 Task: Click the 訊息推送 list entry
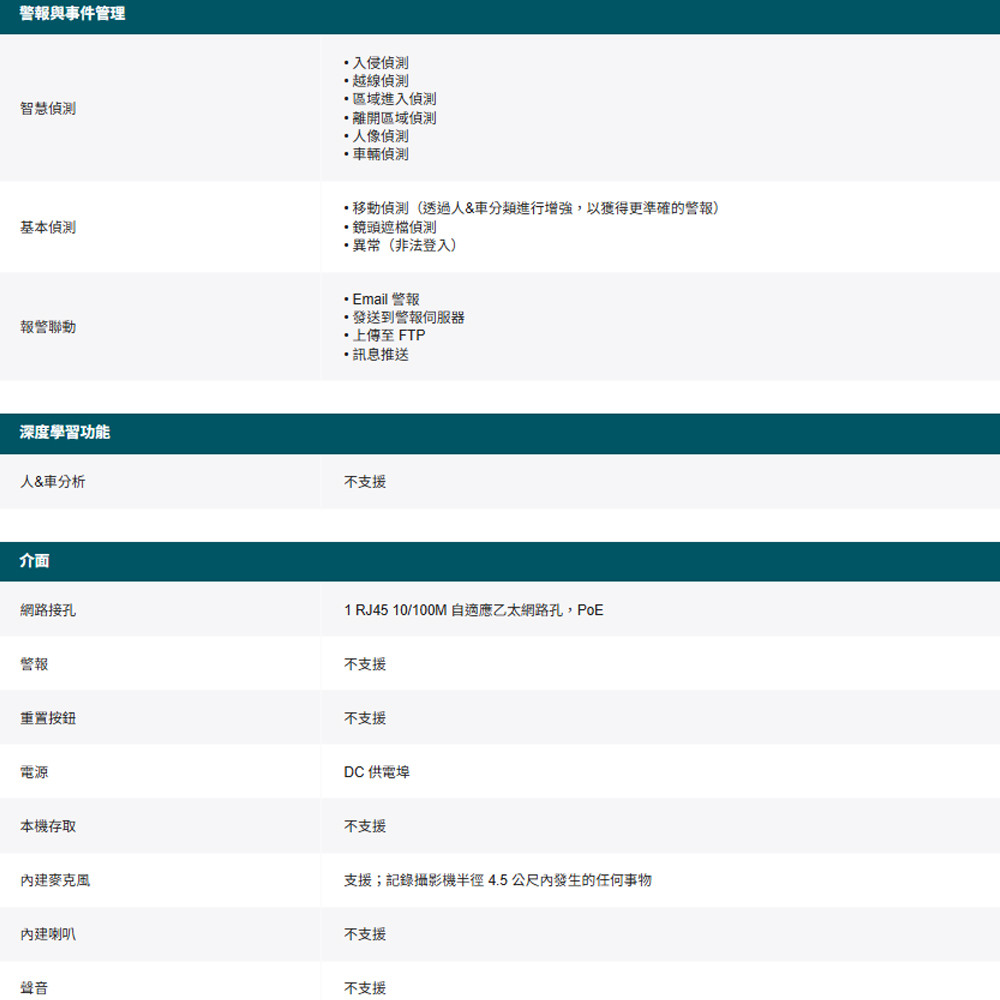tap(380, 354)
